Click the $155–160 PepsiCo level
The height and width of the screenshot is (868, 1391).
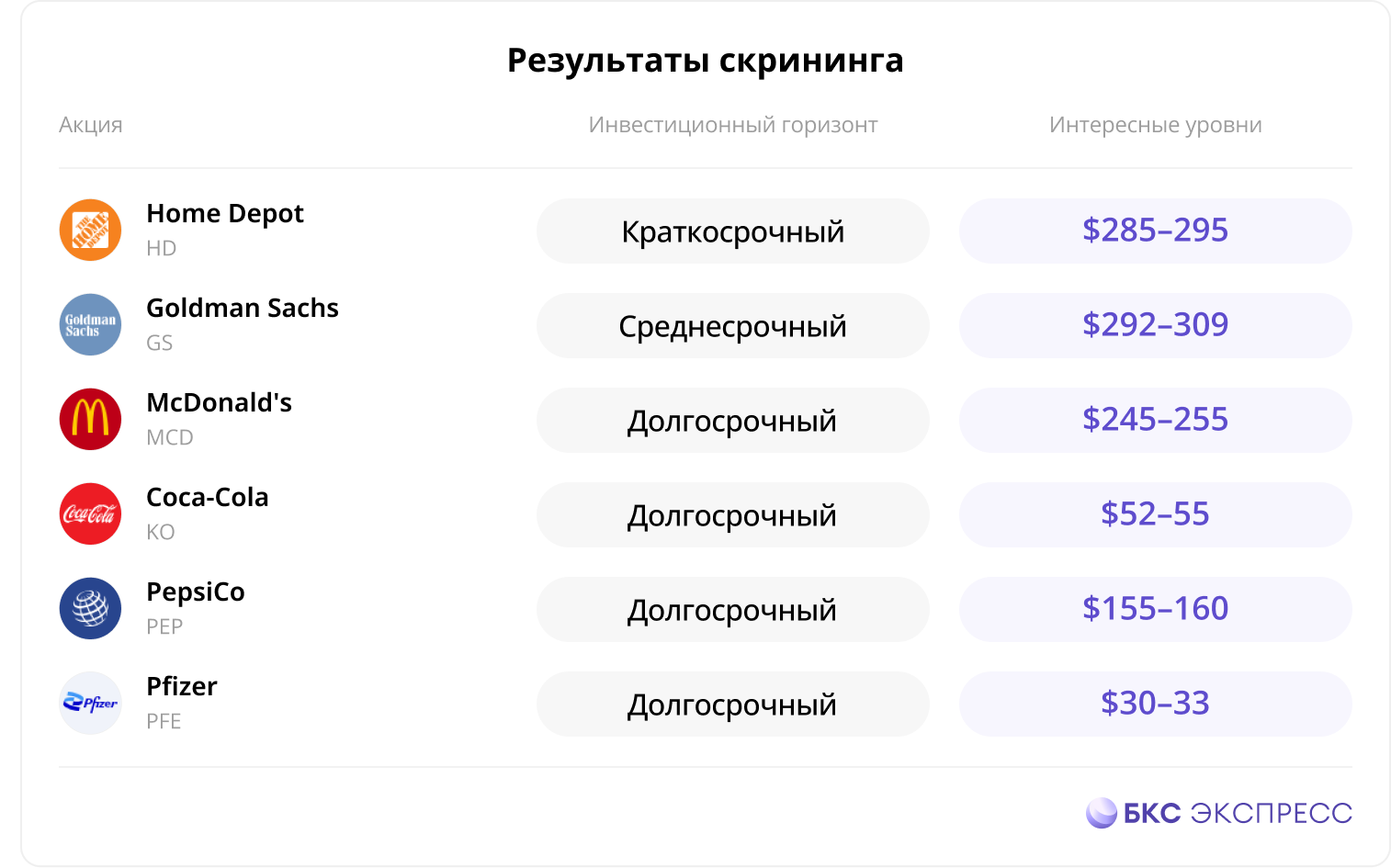pos(1155,609)
